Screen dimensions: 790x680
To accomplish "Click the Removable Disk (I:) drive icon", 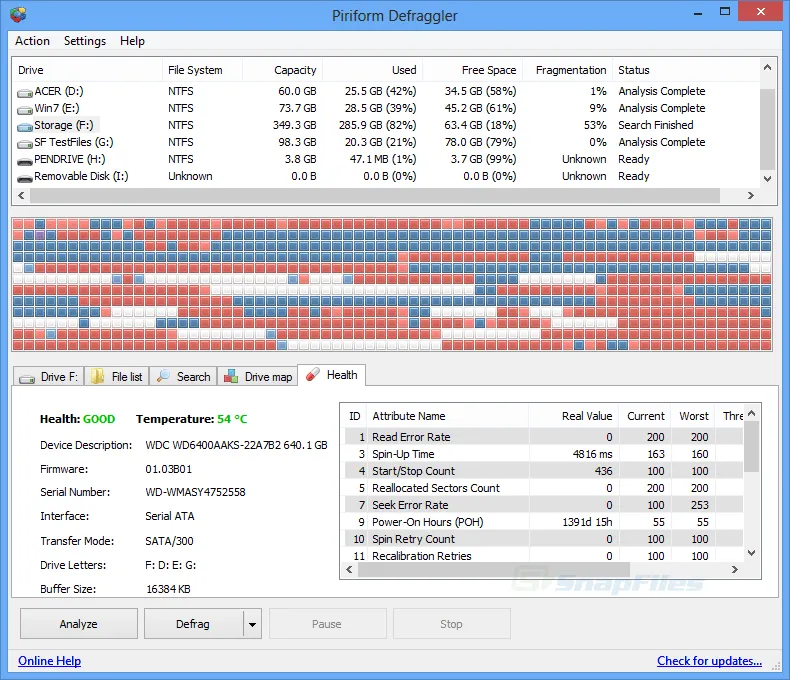I will (25, 178).
